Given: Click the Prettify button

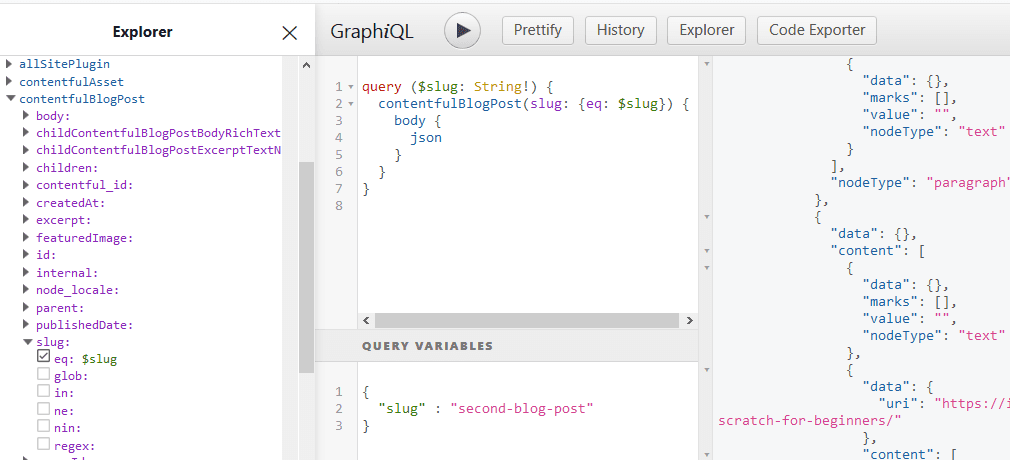Looking at the screenshot, I should click(538, 30).
